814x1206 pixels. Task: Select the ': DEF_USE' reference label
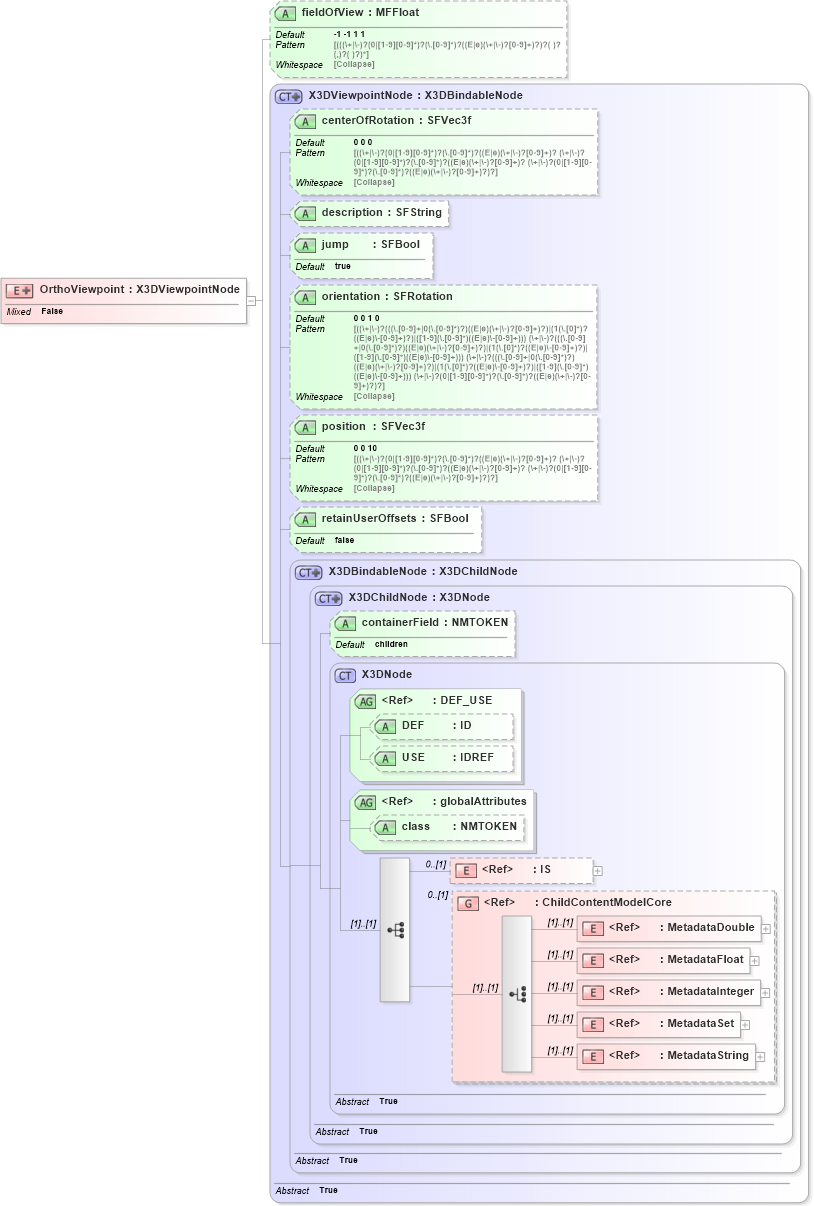point(463,701)
